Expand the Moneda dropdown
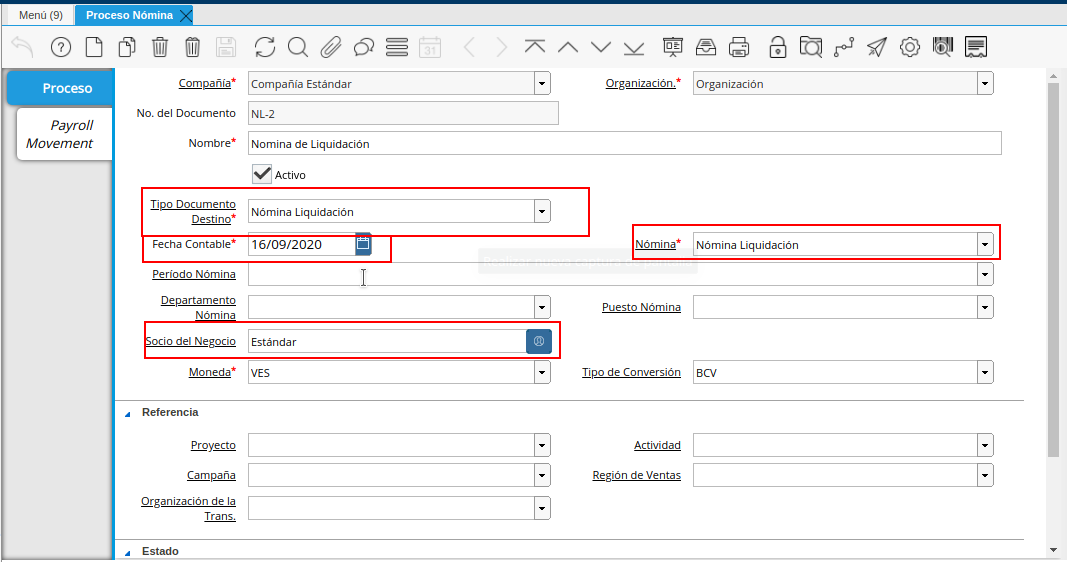Viewport: 1067px width, 562px height. pos(541,373)
